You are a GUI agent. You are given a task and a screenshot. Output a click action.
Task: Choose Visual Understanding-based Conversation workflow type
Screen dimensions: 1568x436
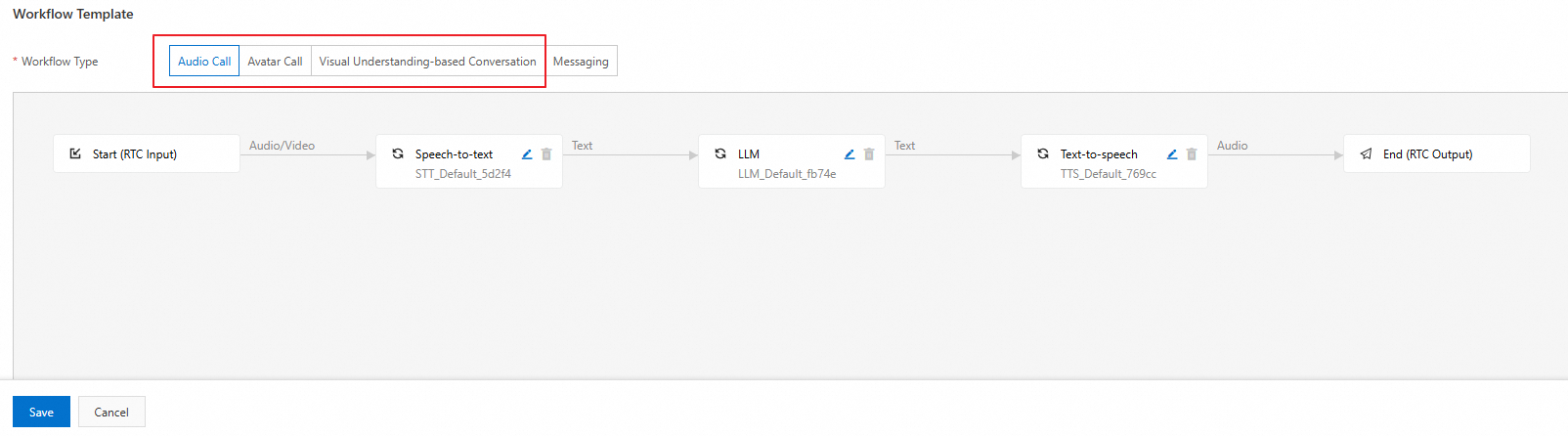click(x=427, y=61)
